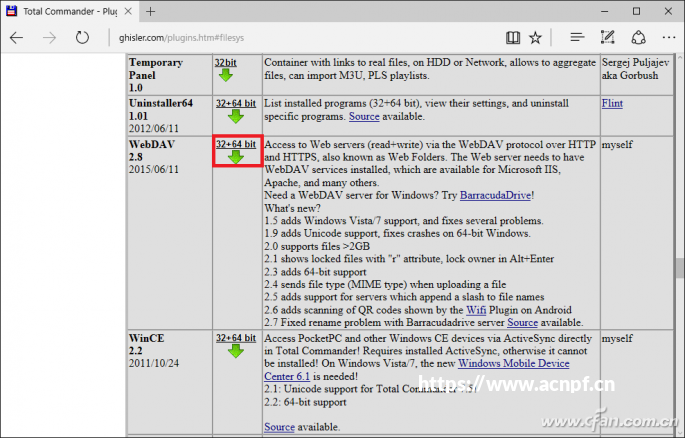Go back to the previous page
The image size is (685, 438).
pos(16,38)
